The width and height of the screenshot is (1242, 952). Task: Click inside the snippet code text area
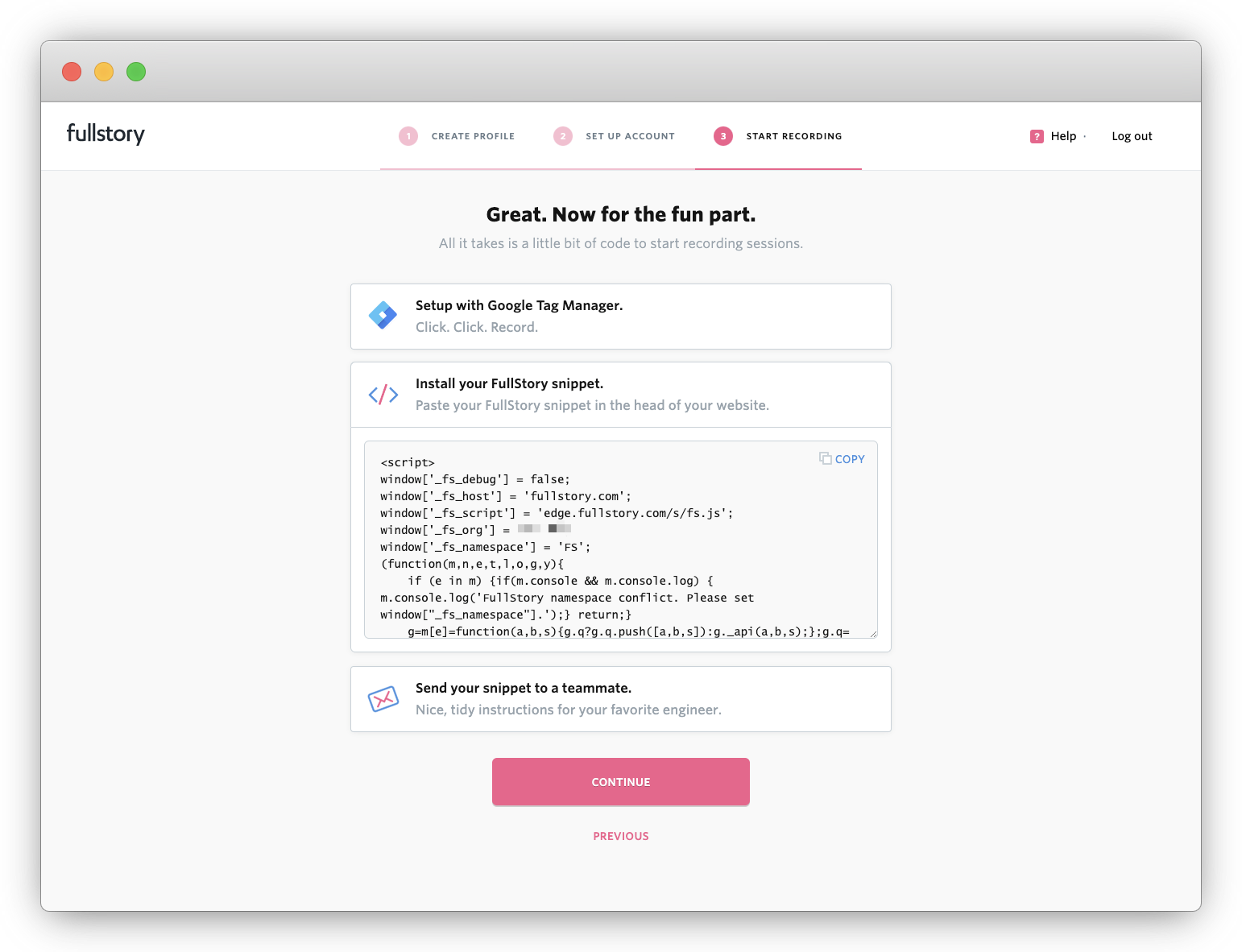621,540
